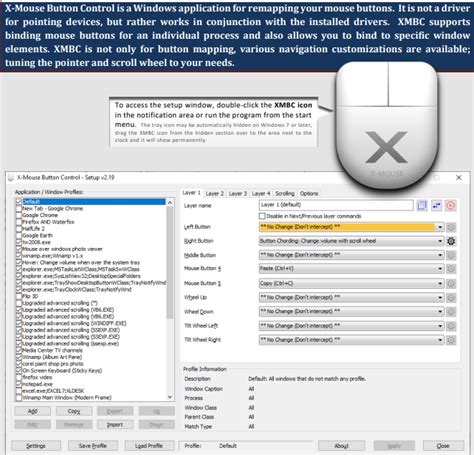Open the Left Button action dropdown
The width and height of the screenshot is (474, 455).
(351, 227)
